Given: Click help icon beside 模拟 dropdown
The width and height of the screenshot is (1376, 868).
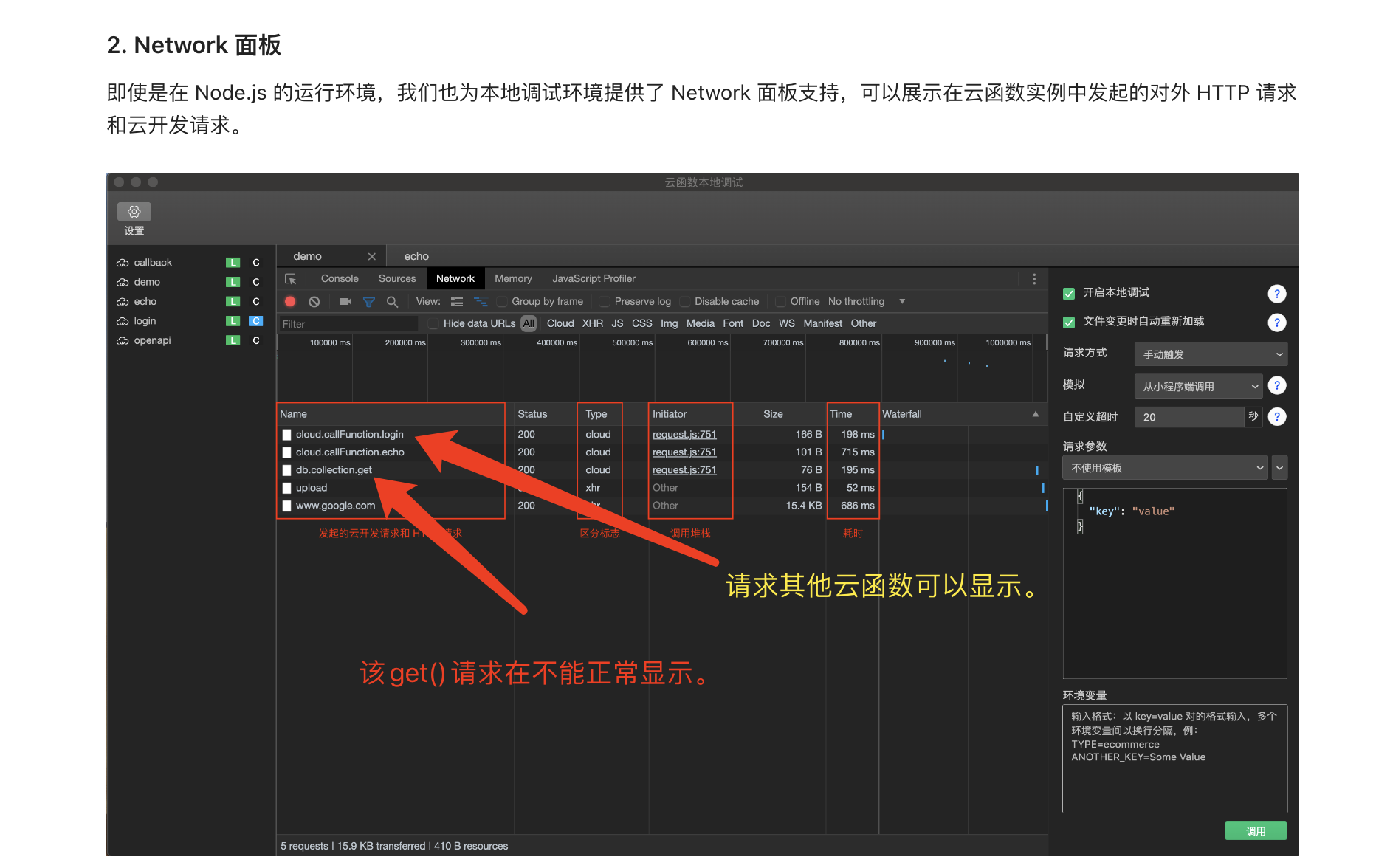Looking at the screenshot, I should [1277, 385].
